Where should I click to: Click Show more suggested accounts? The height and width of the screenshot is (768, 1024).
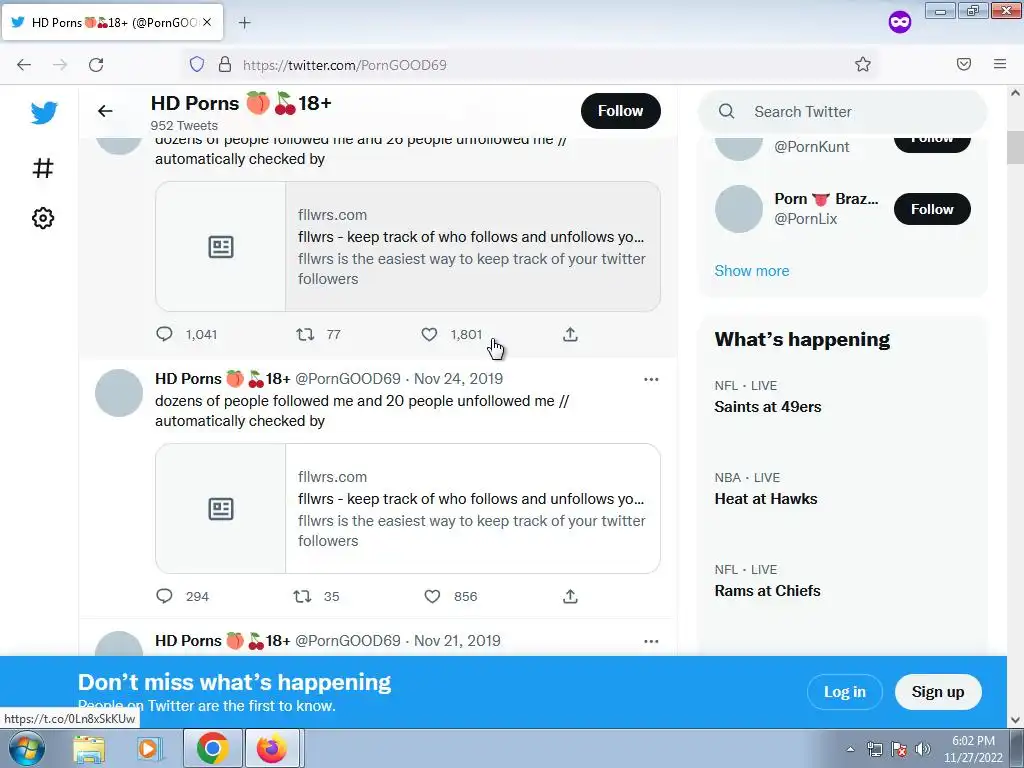[752, 271]
